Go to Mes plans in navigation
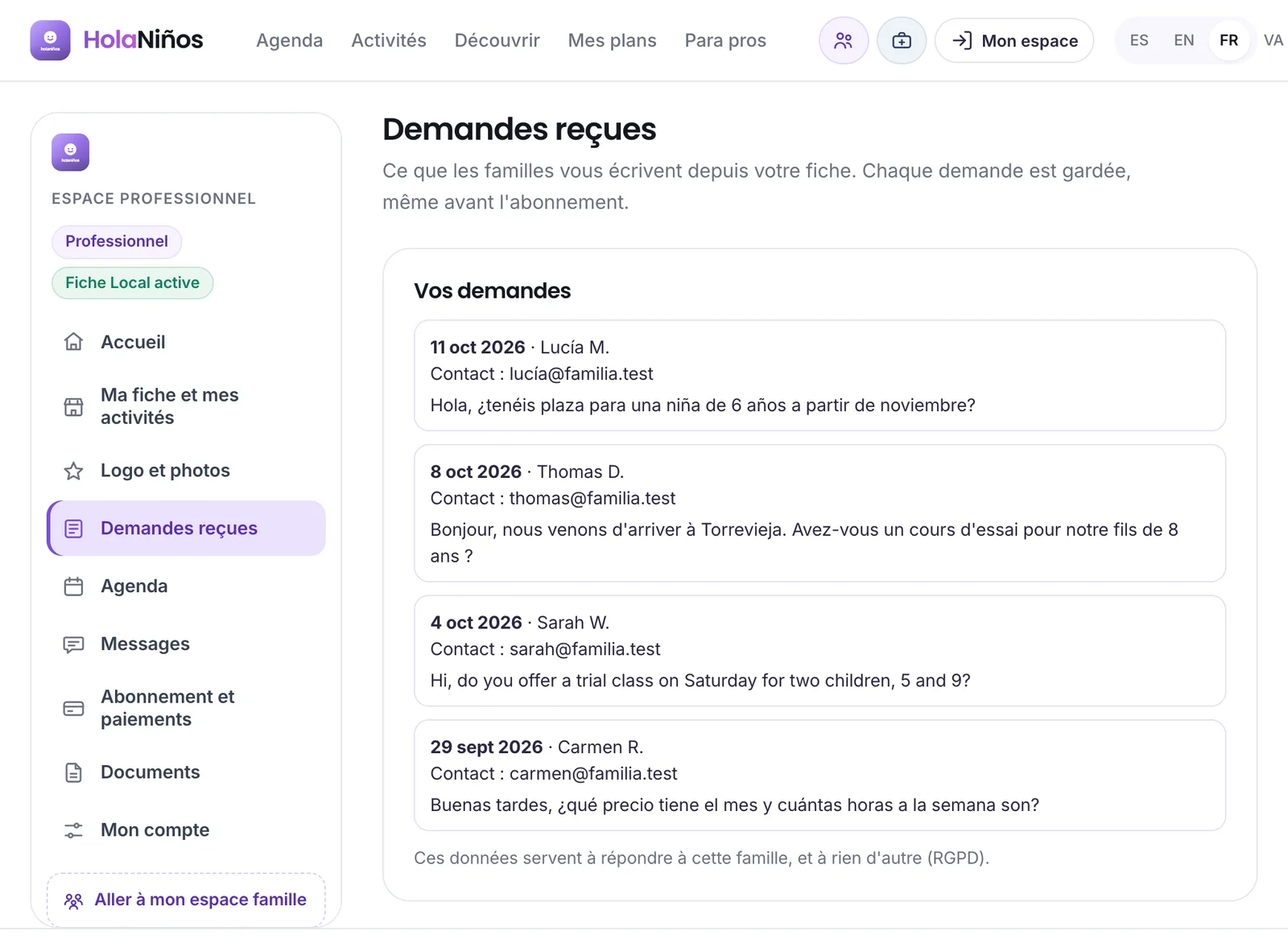The height and width of the screenshot is (947, 1288). [x=612, y=40]
